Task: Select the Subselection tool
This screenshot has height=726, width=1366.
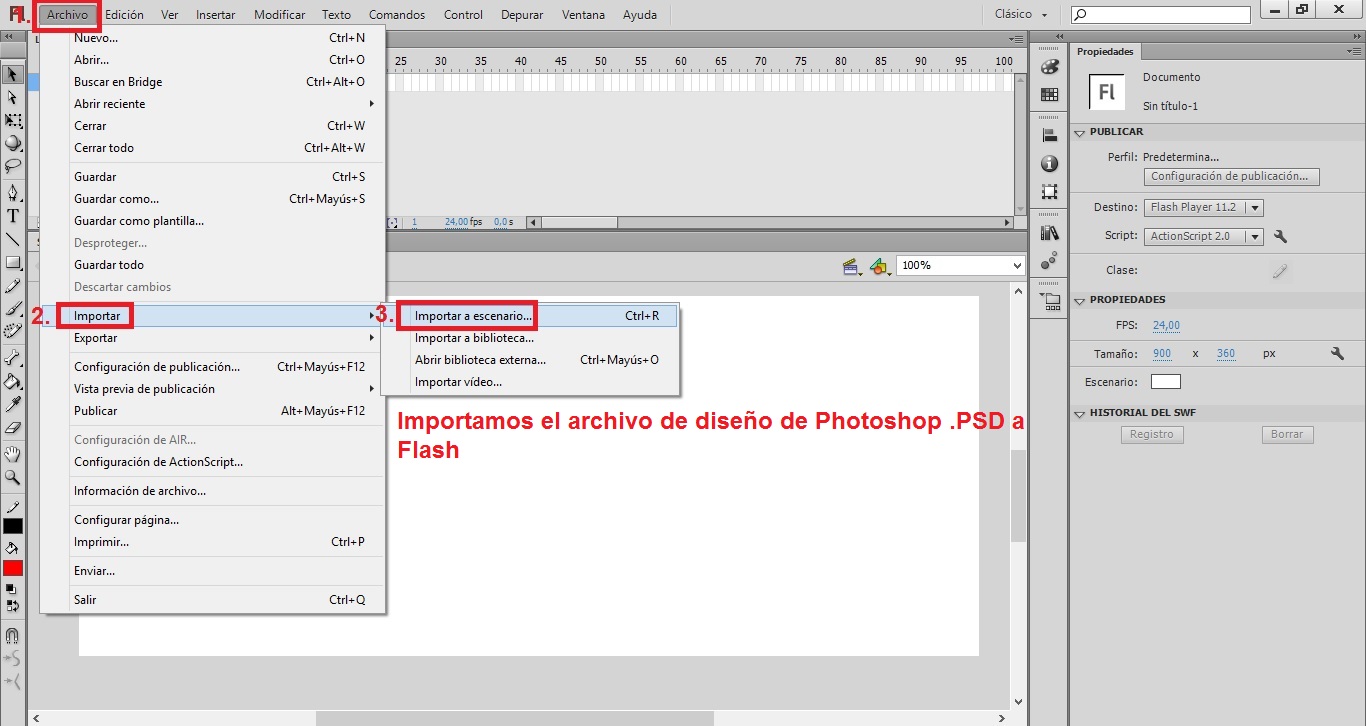Action: tap(13, 97)
